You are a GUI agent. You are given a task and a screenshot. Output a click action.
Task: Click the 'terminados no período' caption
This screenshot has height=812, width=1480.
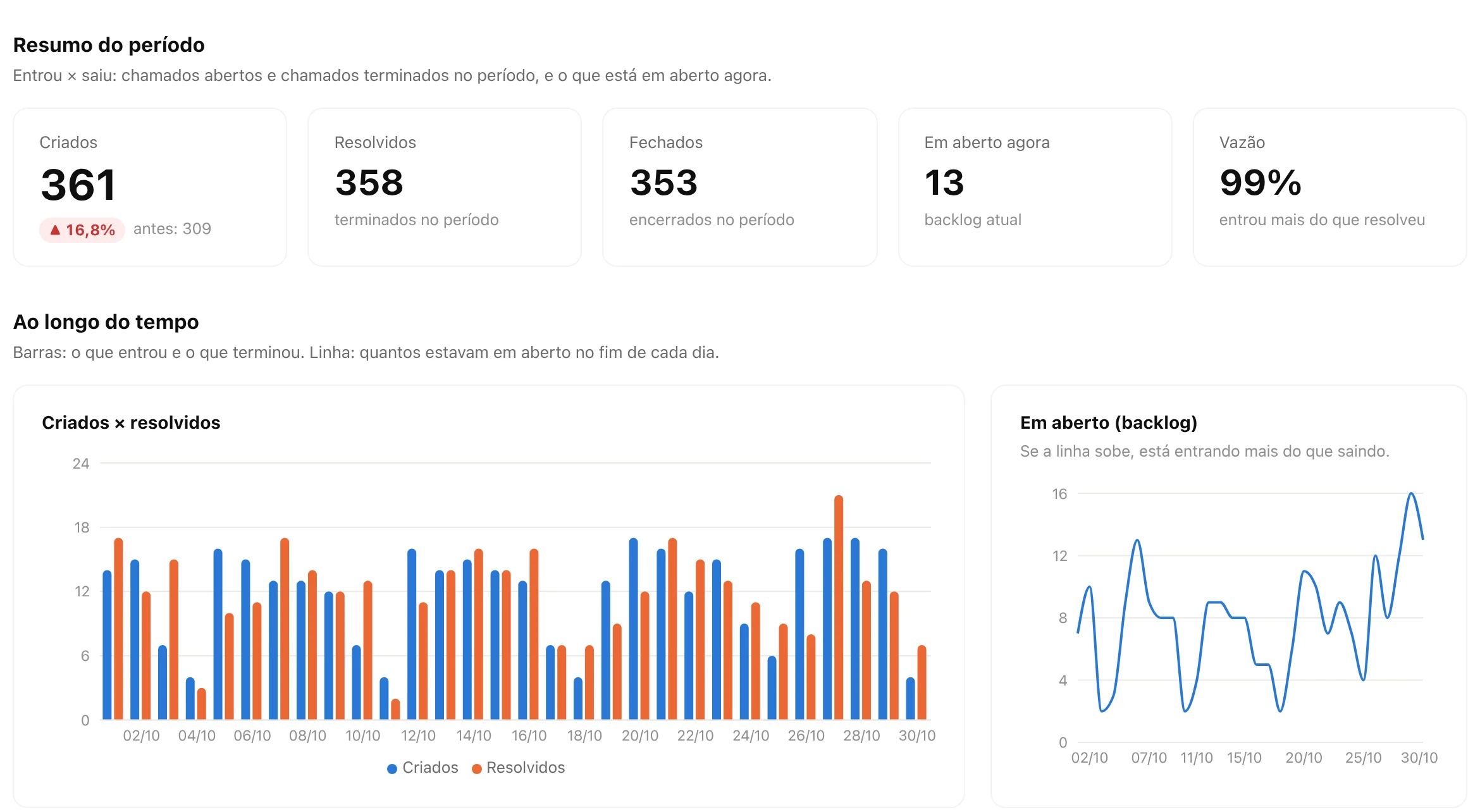point(416,220)
